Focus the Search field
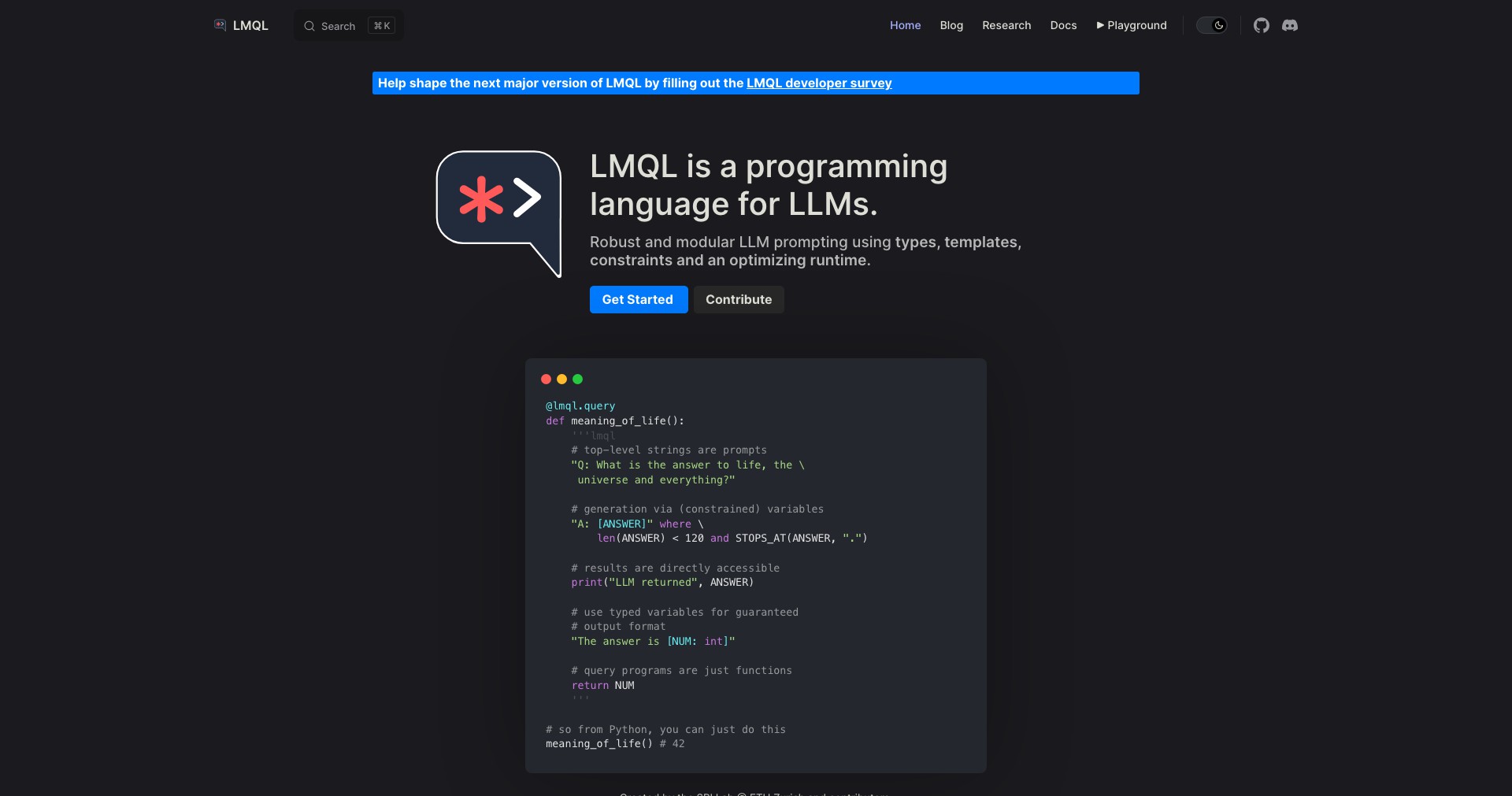Screen dimensions: 1512x796 [349, 26]
